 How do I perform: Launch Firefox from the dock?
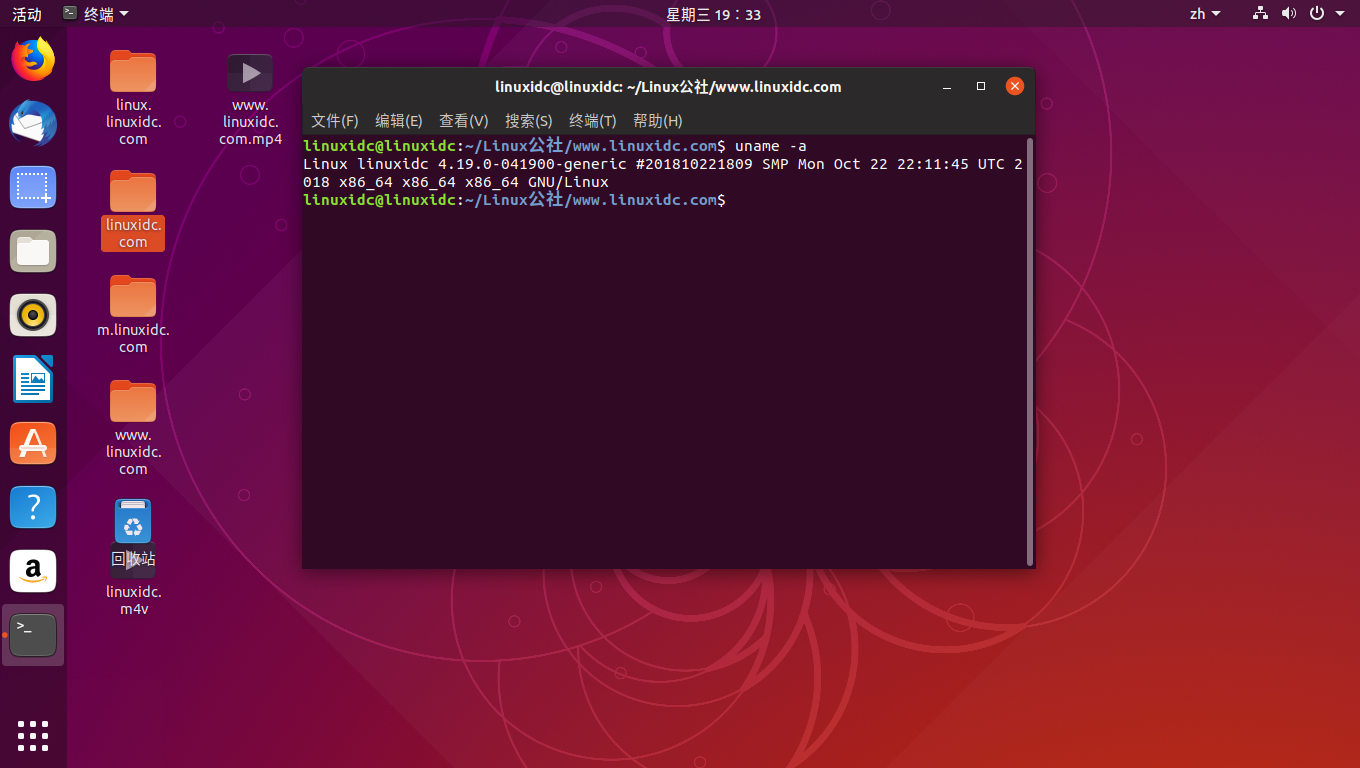tap(33, 59)
